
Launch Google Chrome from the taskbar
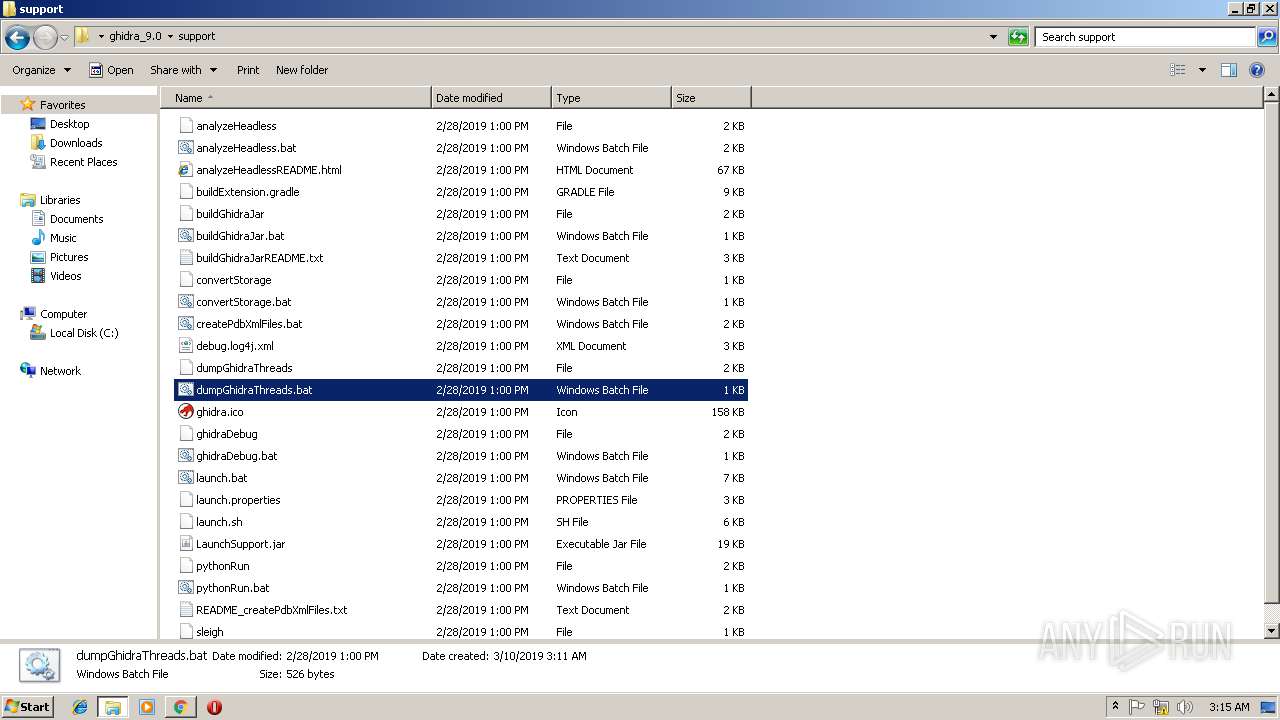180,707
